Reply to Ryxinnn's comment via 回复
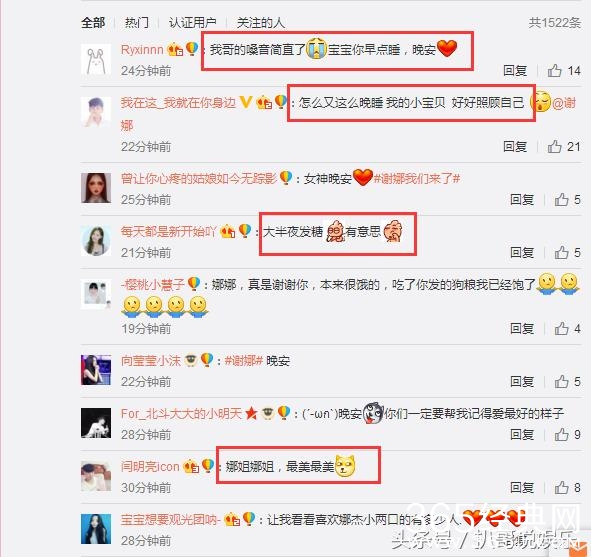Image resolution: width=591 pixels, height=557 pixels. (515, 70)
